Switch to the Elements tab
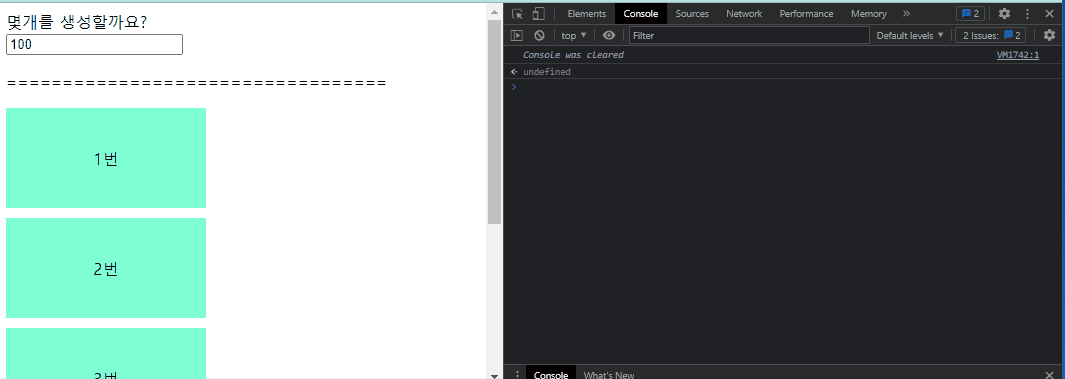The height and width of the screenshot is (379, 1065). click(587, 14)
